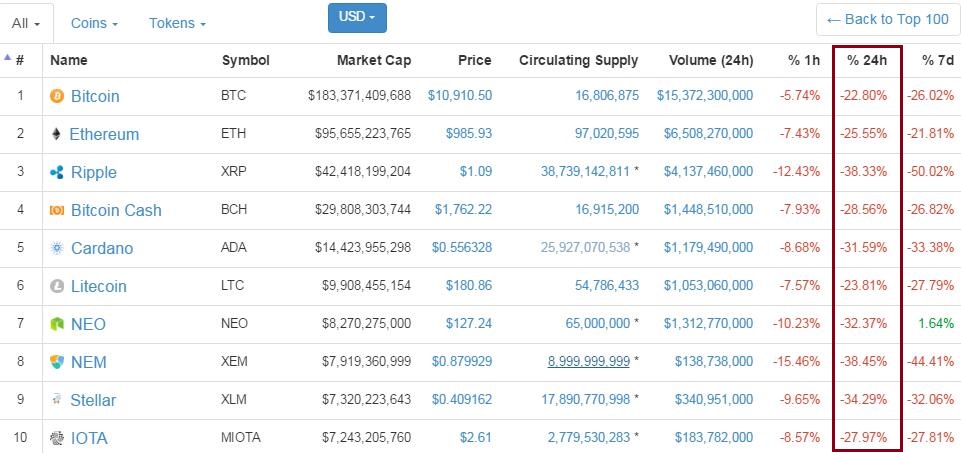The image size is (961, 453).
Task: Click the Bitcoin Cash logo icon
Action: (x=57, y=211)
